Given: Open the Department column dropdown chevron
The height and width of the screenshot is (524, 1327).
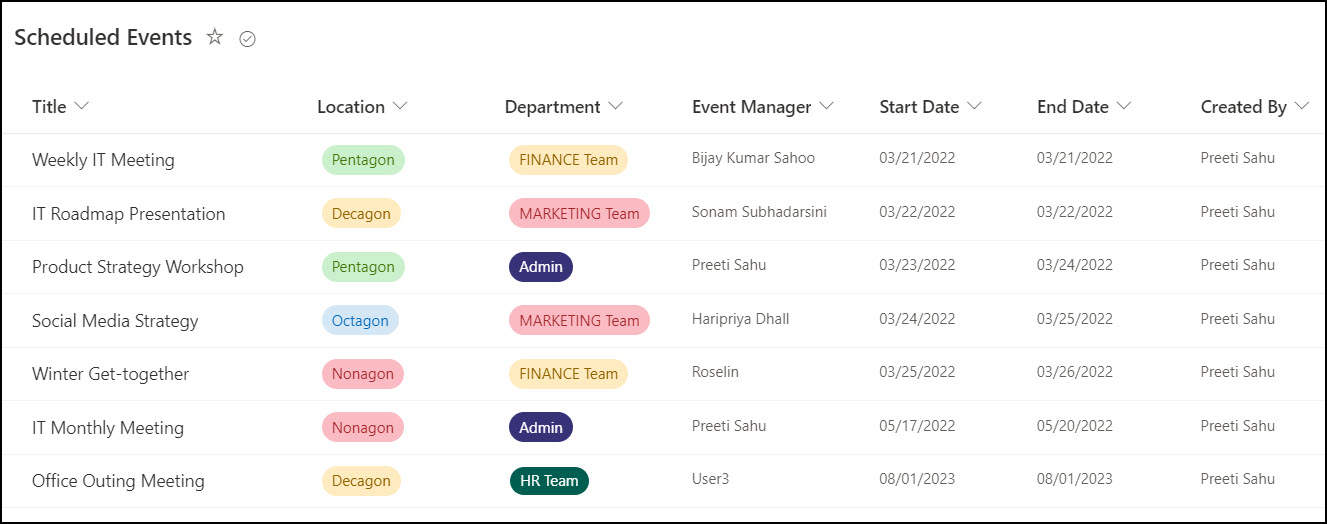Looking at the screenshot, I should pyautogui.click(x=615, y=106).
